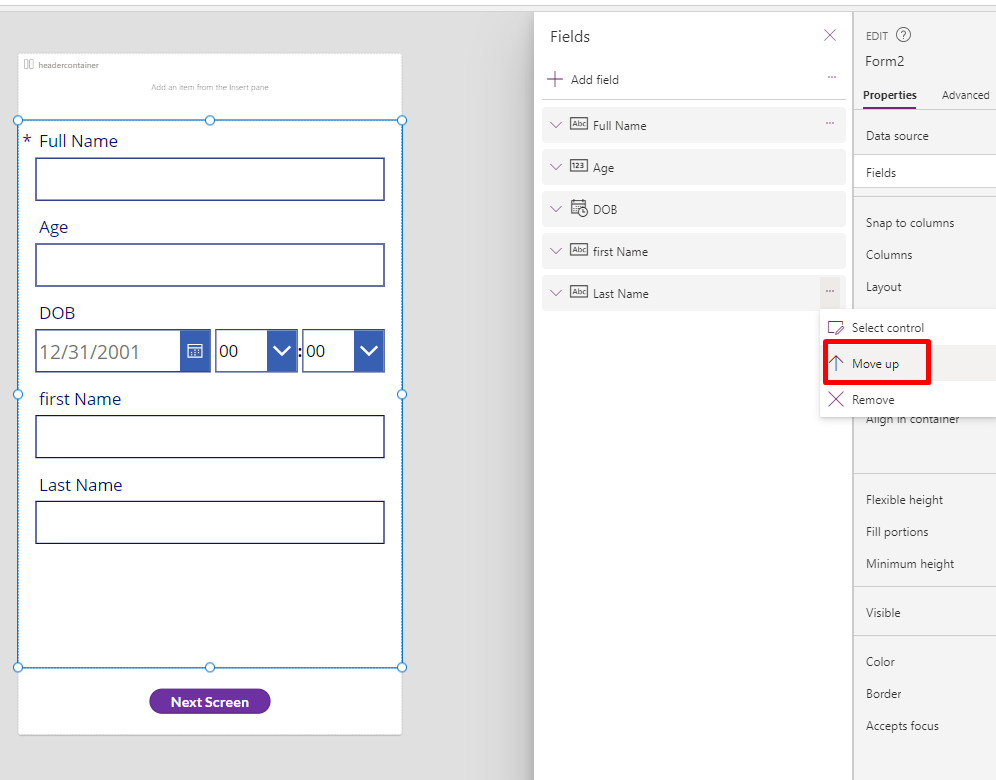Click the Border property label
The height and width of the screenshot is (780, 996).
click(884, 693)
